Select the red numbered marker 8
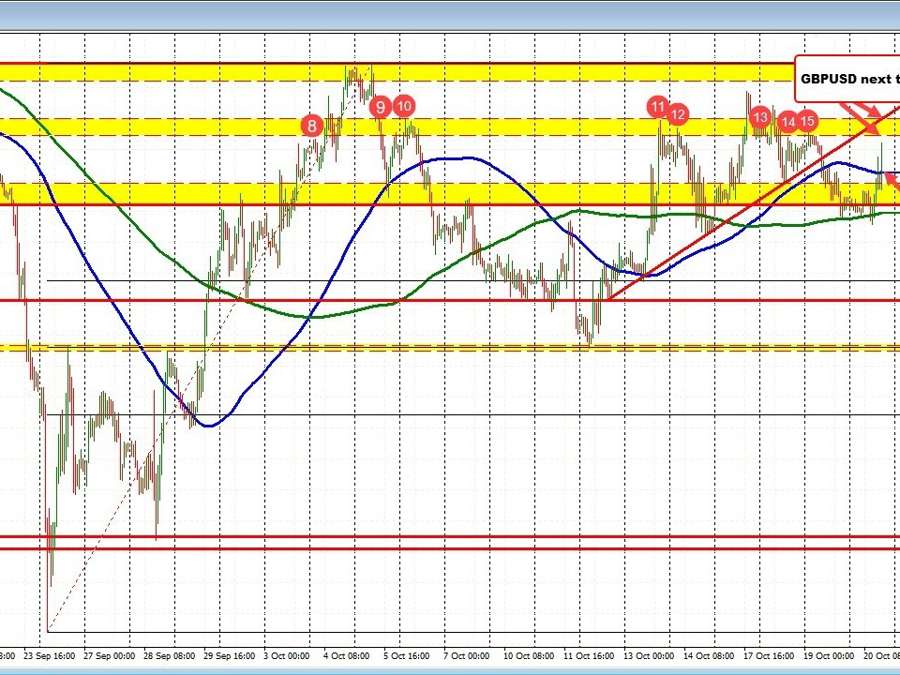The image size is (900, 675). click(311, 126)
